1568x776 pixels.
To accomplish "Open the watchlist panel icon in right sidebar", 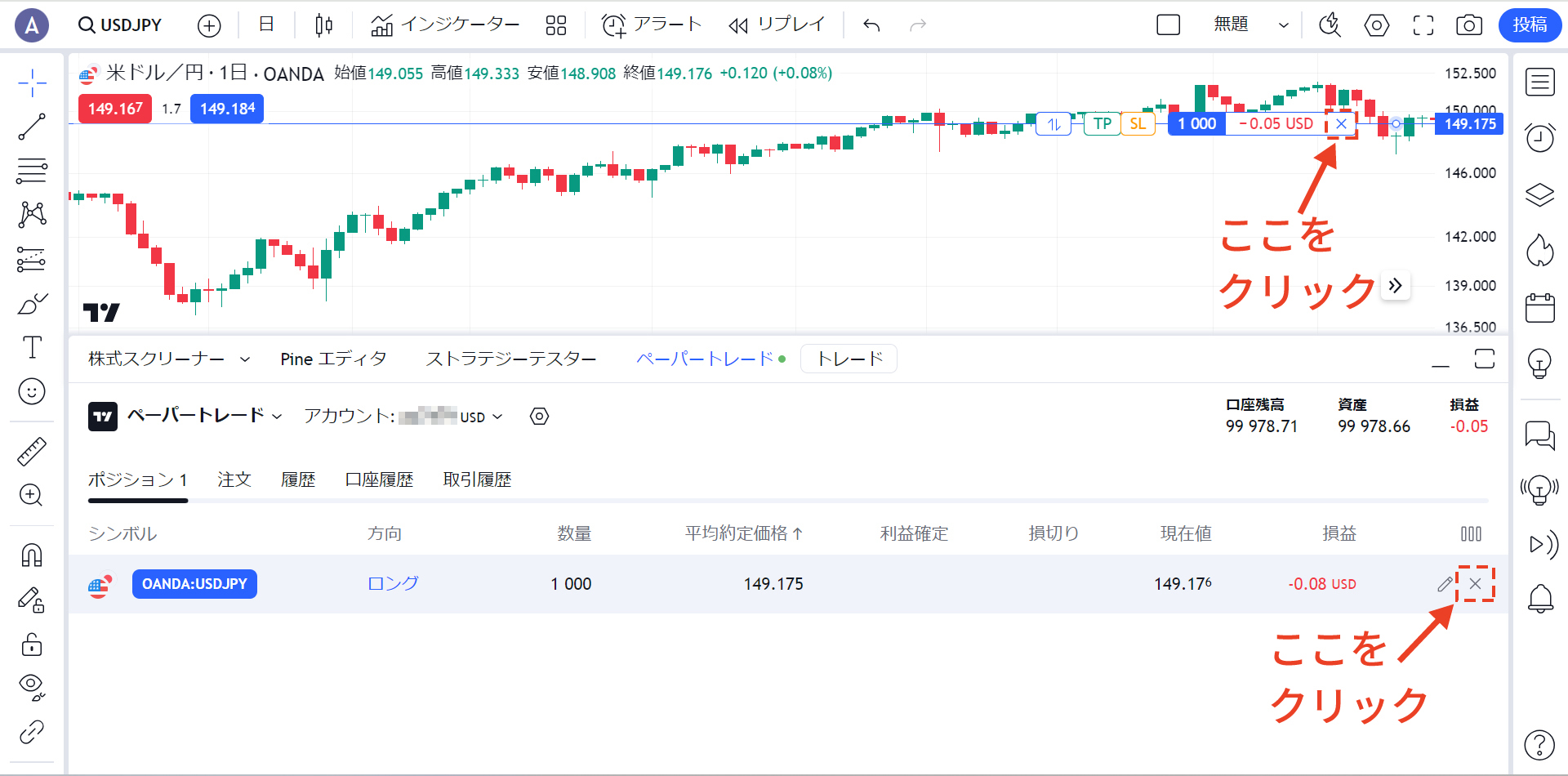I will (1540, 83).
